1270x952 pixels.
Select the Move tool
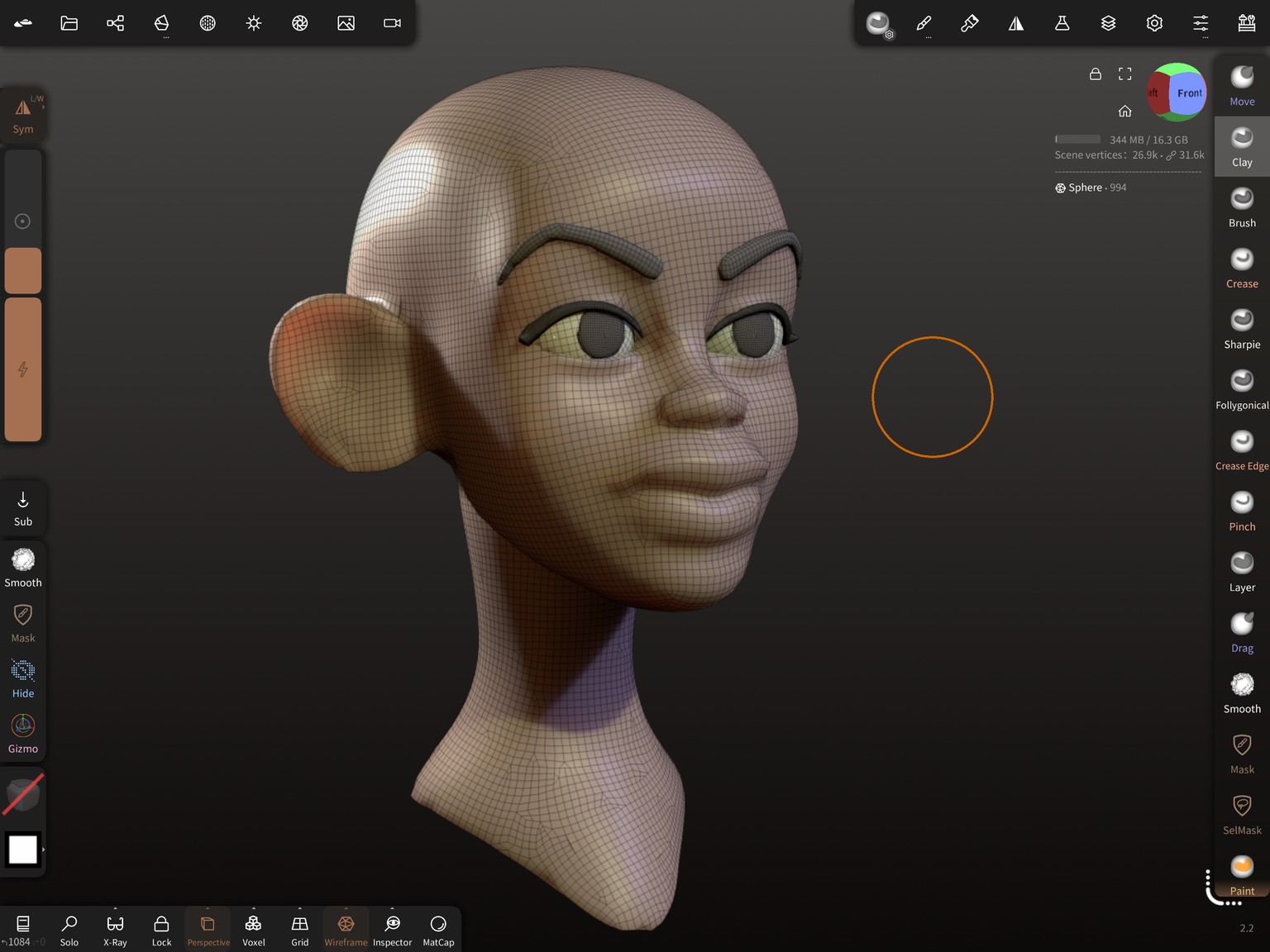tap(1242, 86)
